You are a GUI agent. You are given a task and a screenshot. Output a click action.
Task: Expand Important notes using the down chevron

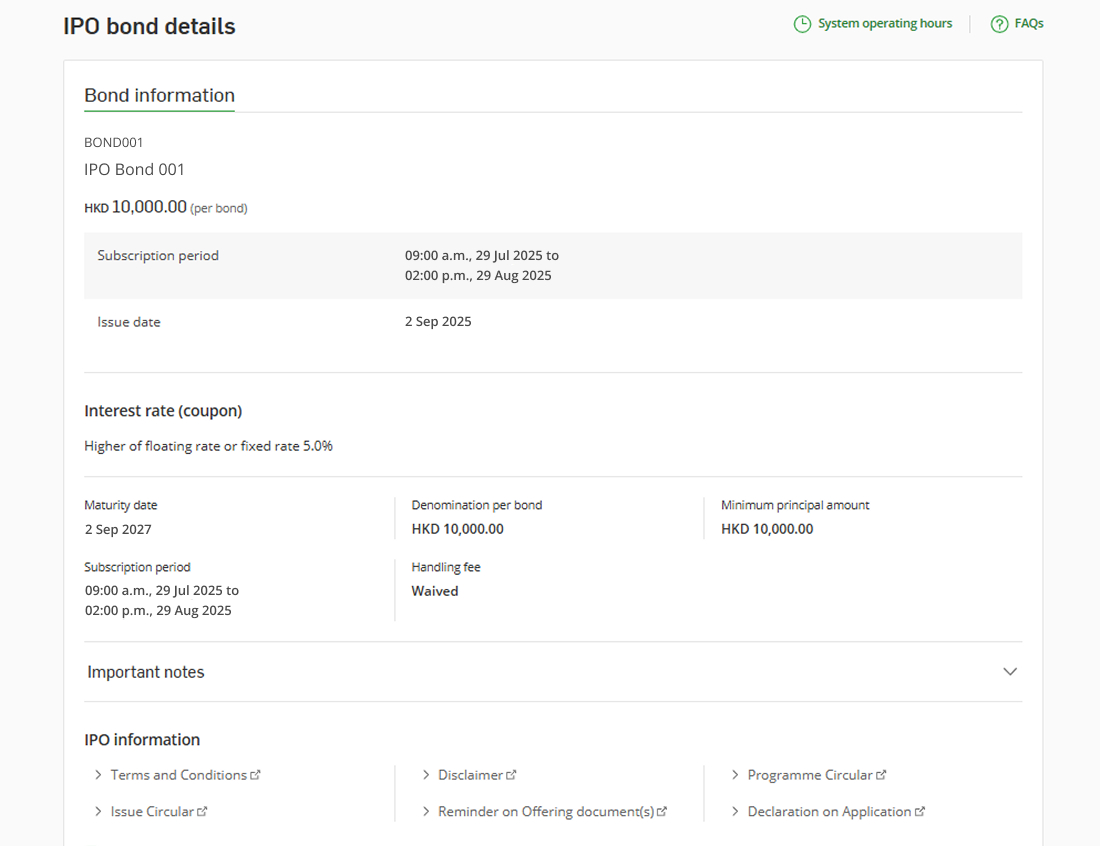pyautogui.click(x=1010, y=672)
